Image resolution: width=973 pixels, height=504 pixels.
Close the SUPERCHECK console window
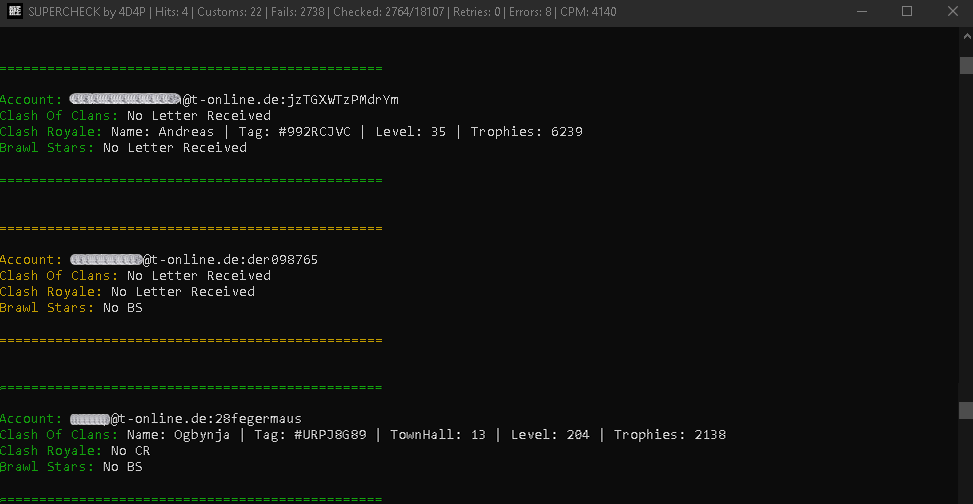click(x=953, y=12)
